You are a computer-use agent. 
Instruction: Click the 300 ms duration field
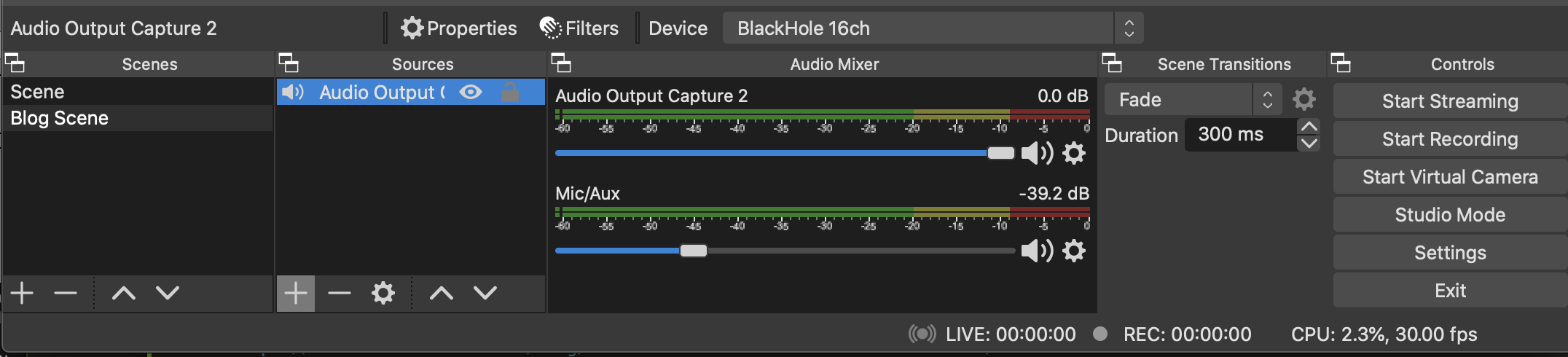click(1241, 135)
